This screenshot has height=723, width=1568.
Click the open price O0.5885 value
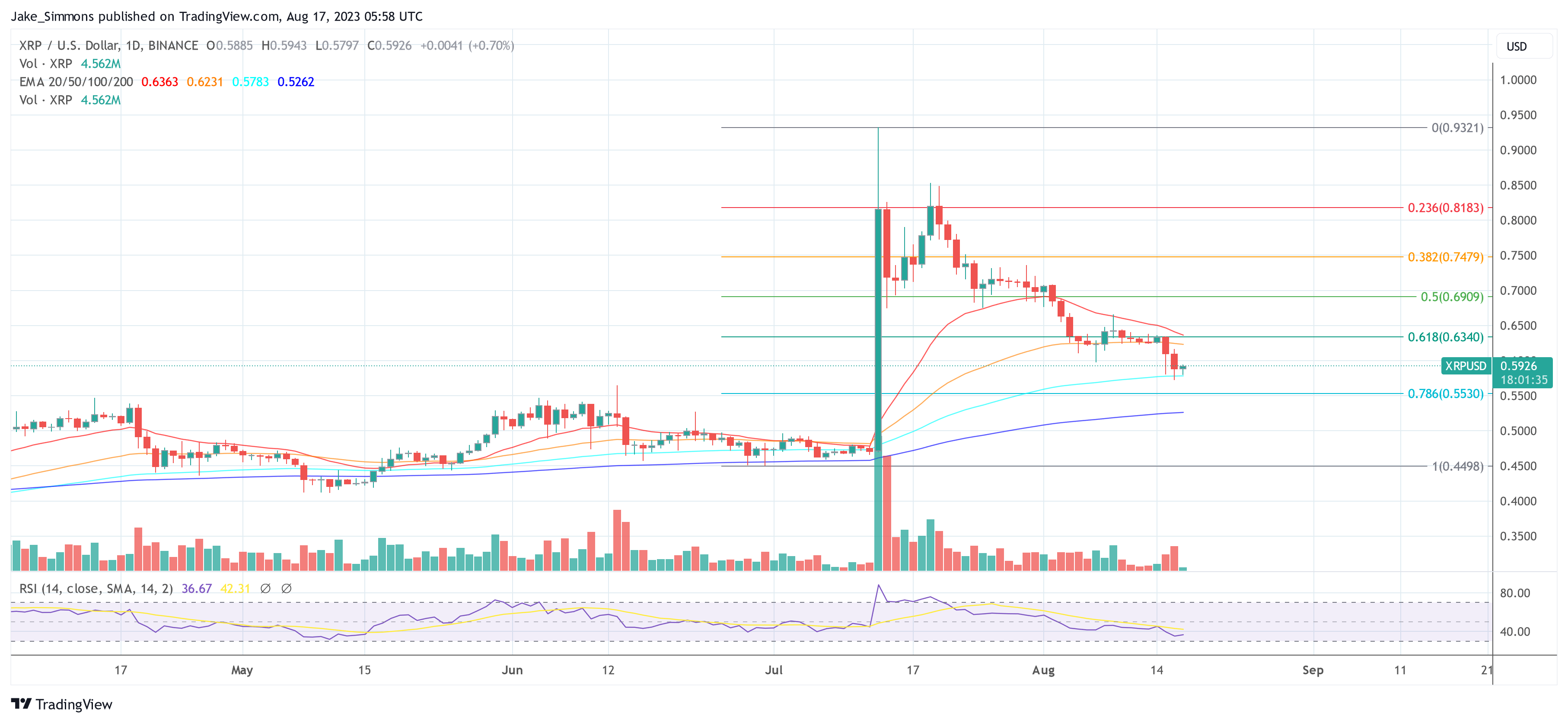(x=229, y=46)
